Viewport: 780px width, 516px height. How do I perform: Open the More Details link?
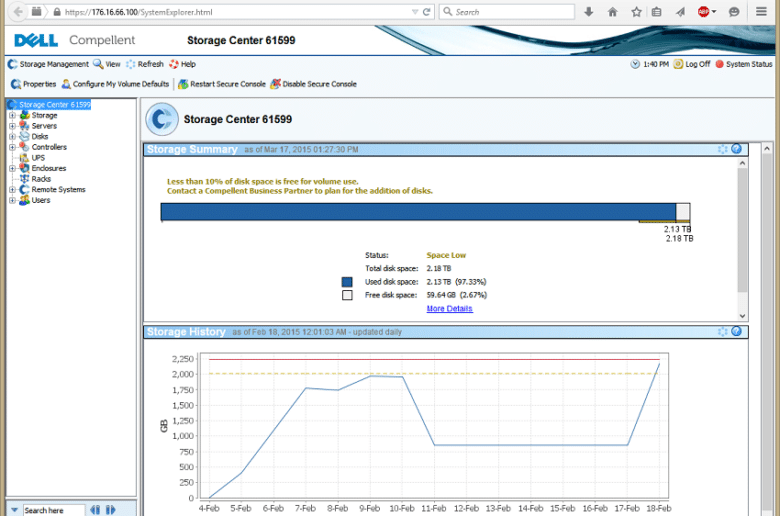tap(450, 309)
